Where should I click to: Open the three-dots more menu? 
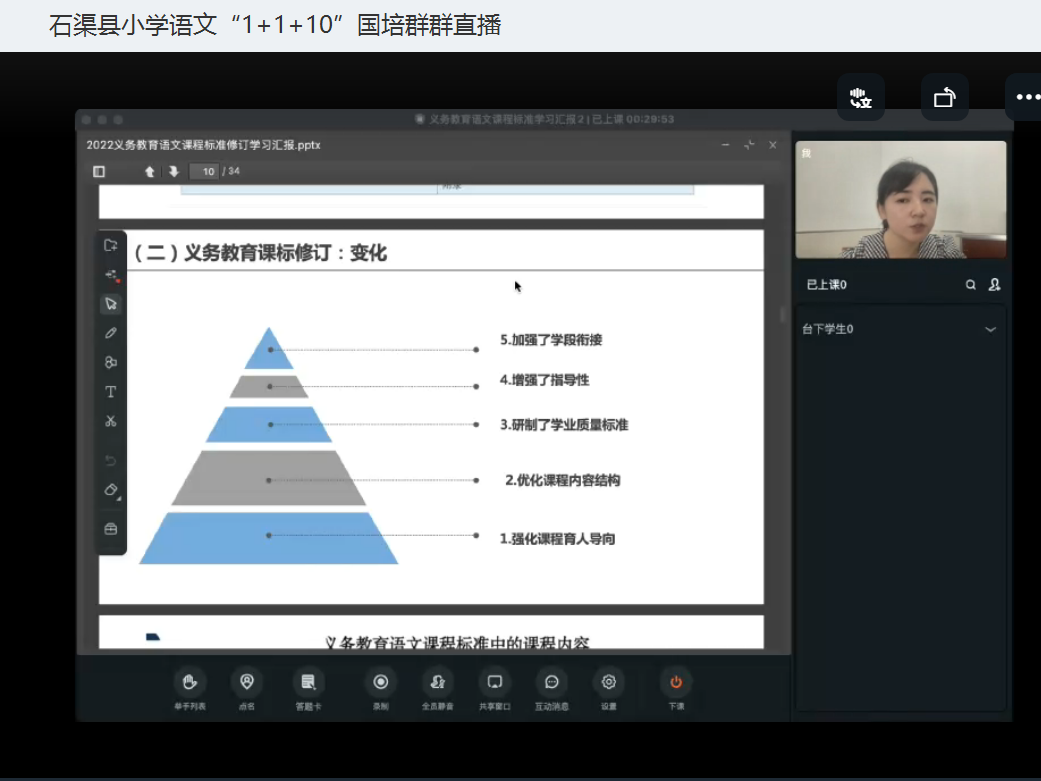(x=1027, y=97)
